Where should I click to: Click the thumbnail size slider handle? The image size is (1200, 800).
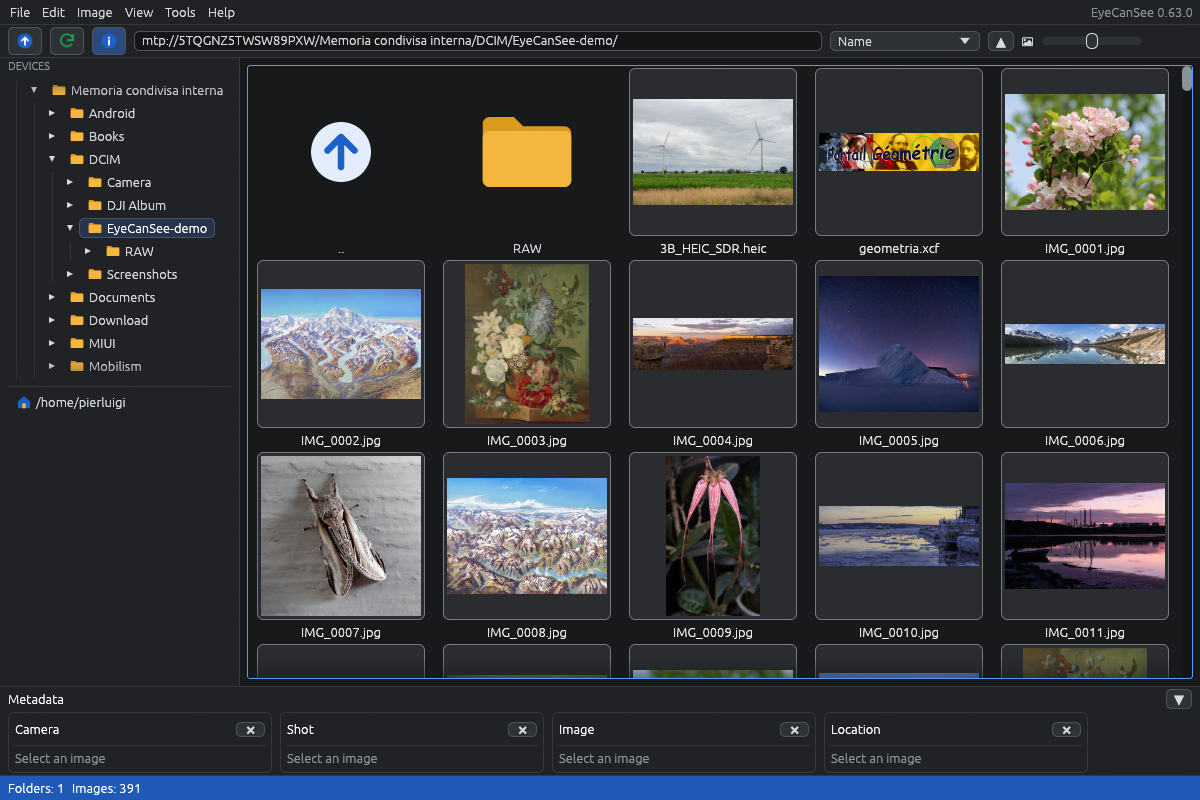tap(1092, 41)
